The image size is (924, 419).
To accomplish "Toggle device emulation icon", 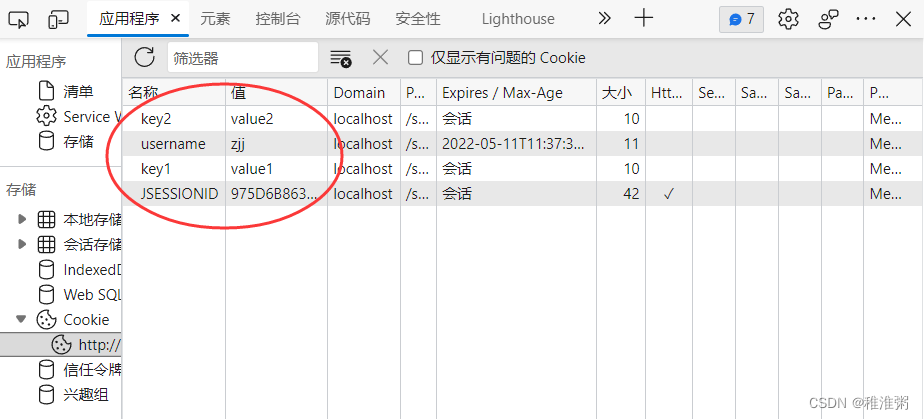I will pyautogui.click(x=58, y=19).
